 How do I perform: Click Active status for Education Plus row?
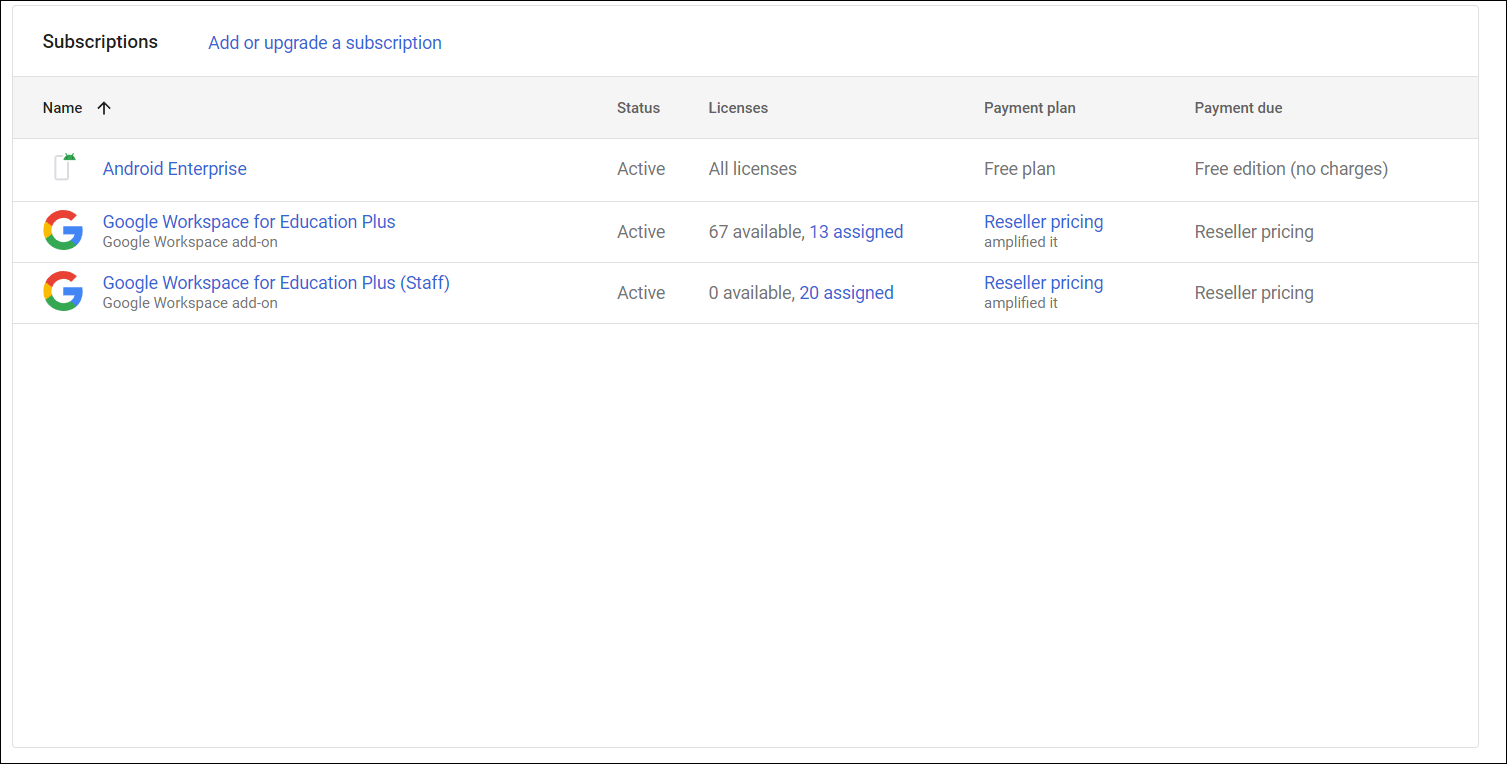(641, 232)
